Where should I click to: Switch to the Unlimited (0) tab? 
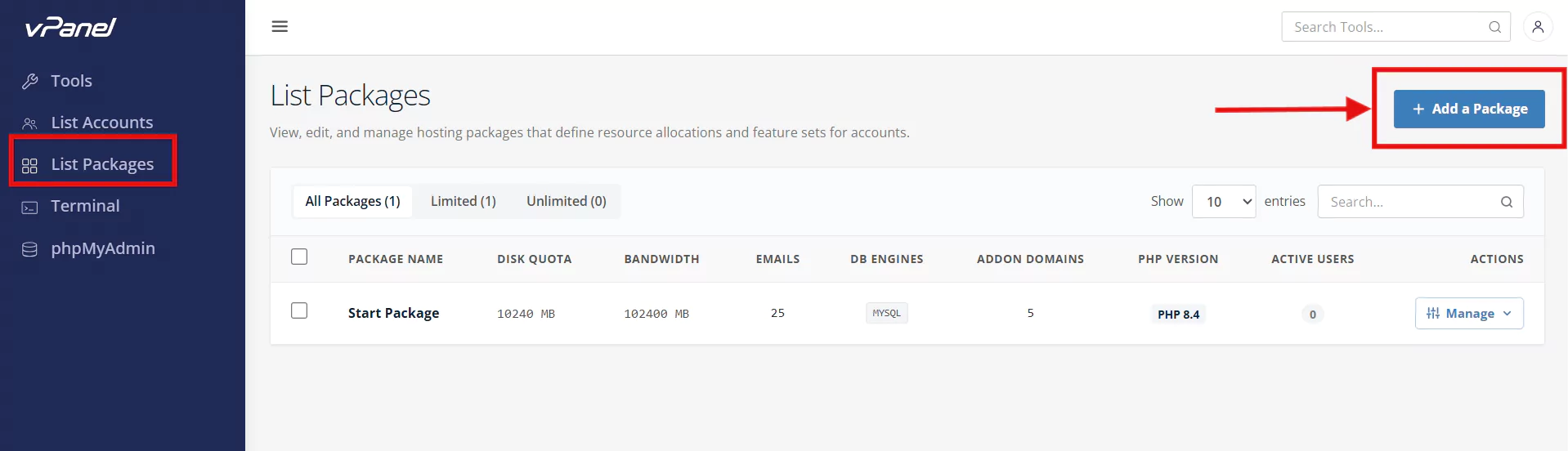tap(567, 201)
